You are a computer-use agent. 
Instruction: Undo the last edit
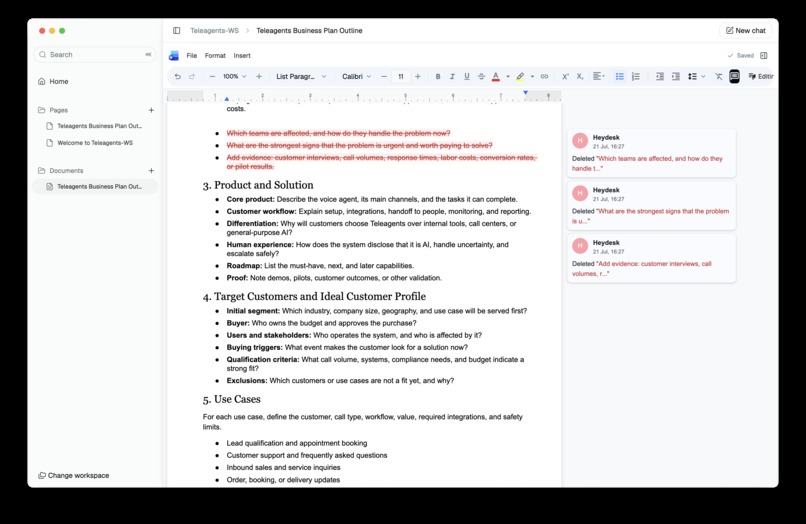pos(177,76)
